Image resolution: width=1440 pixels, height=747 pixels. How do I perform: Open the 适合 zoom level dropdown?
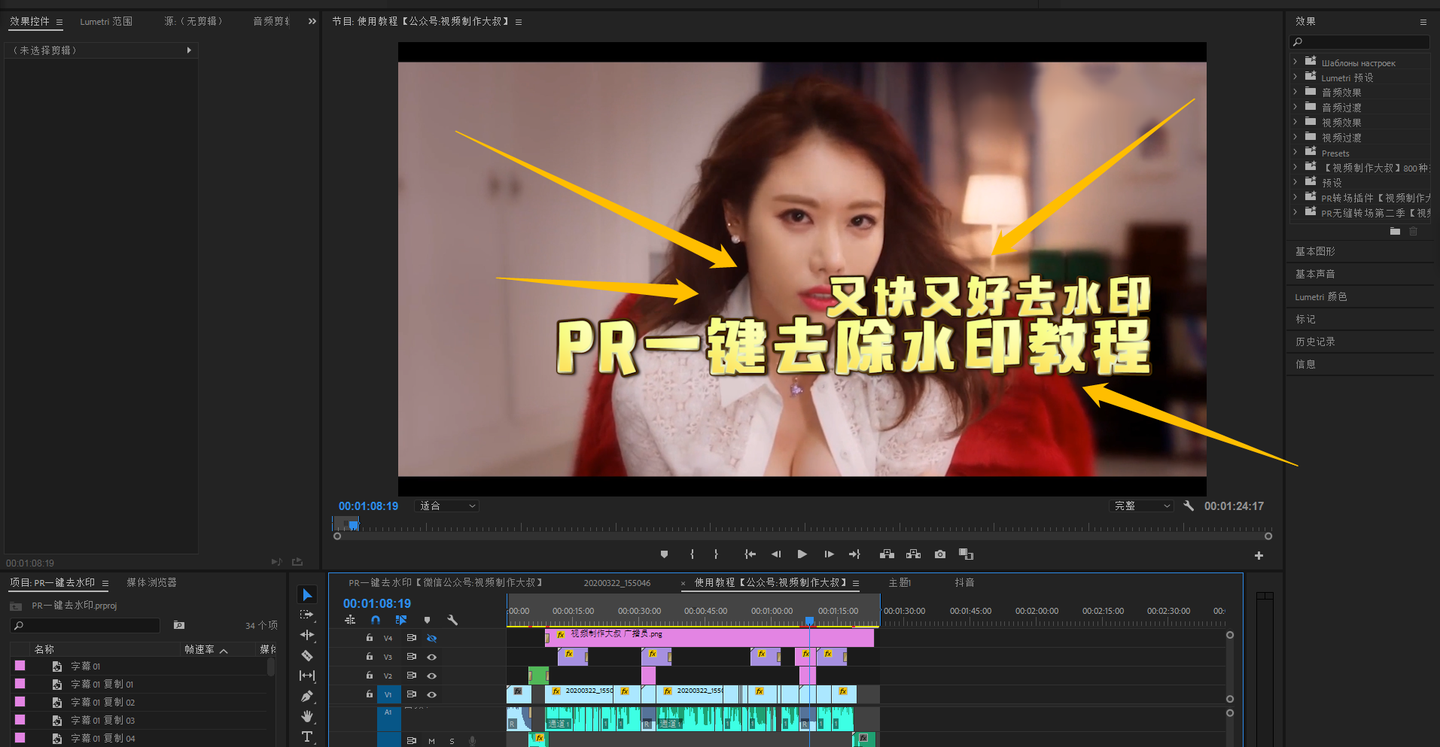coord(448,506)
